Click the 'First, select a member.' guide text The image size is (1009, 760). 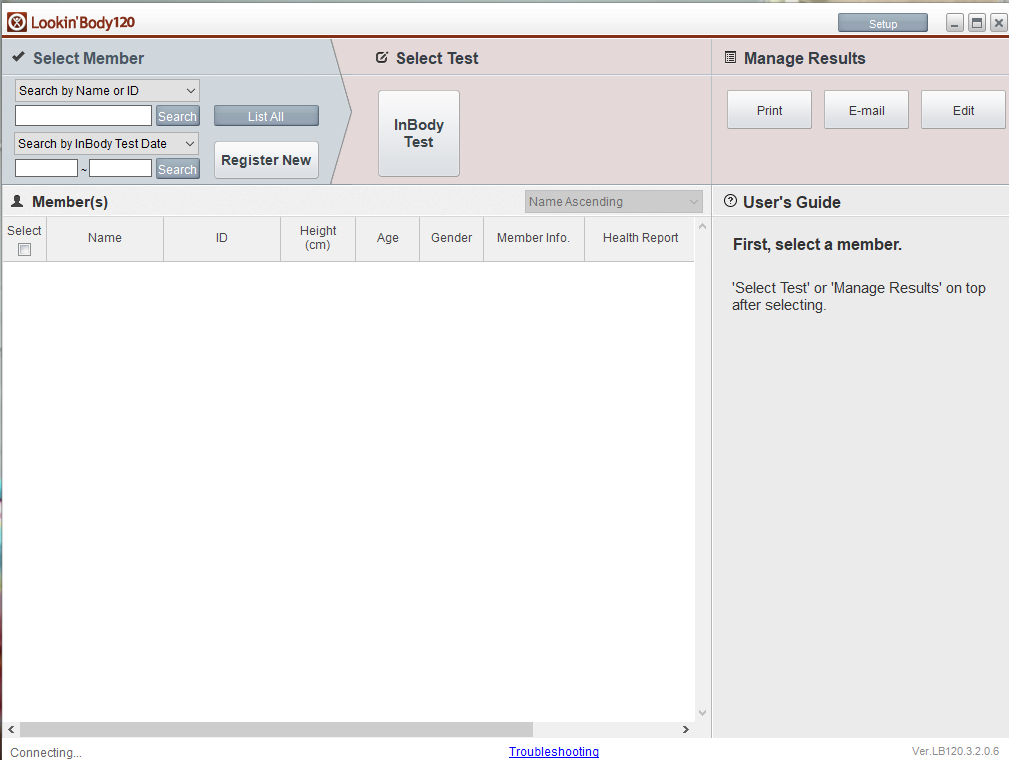point(817,245)
